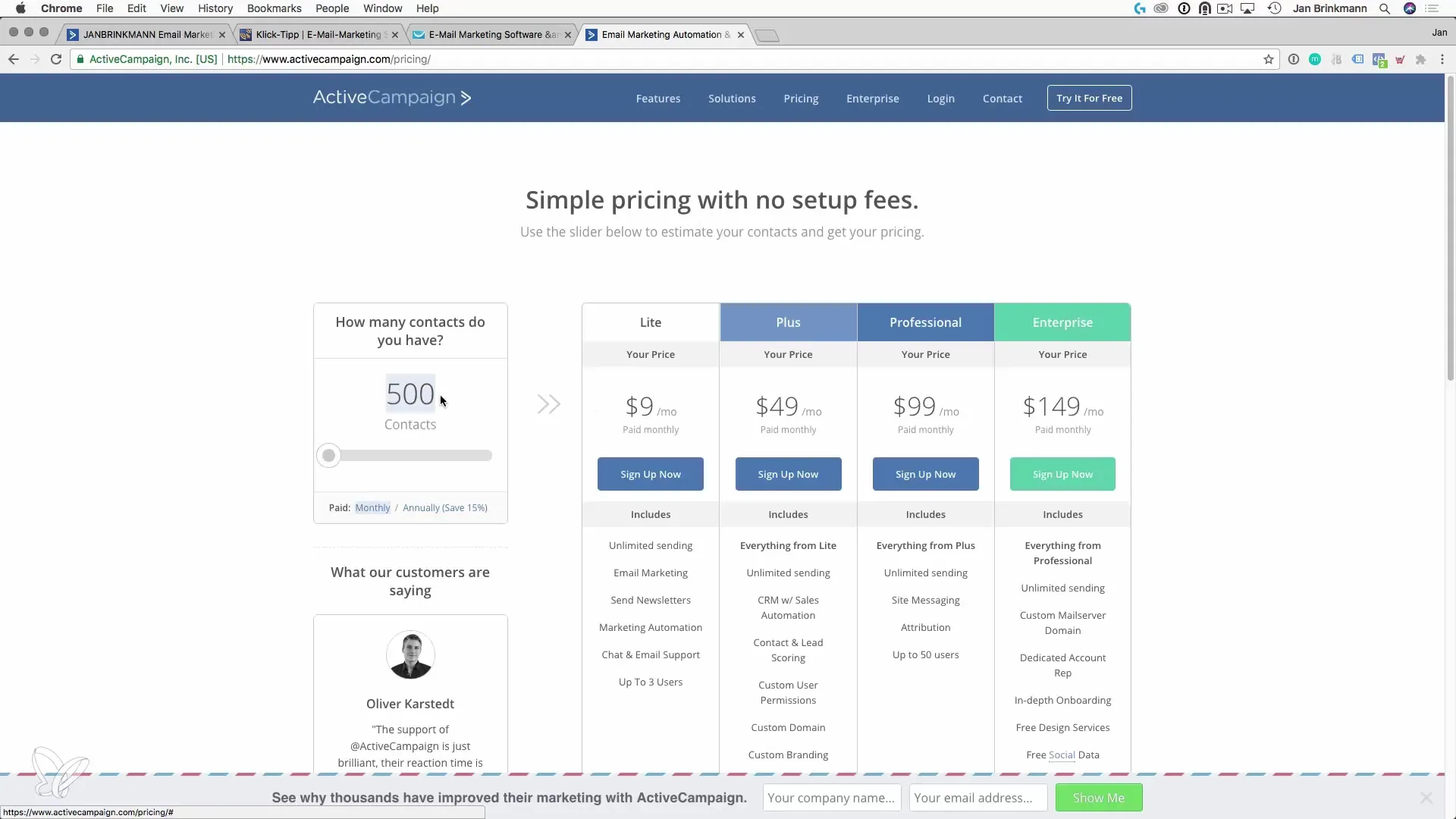Click the email address input field
This screenshot has width=1456, height=819.
(978, 798)
